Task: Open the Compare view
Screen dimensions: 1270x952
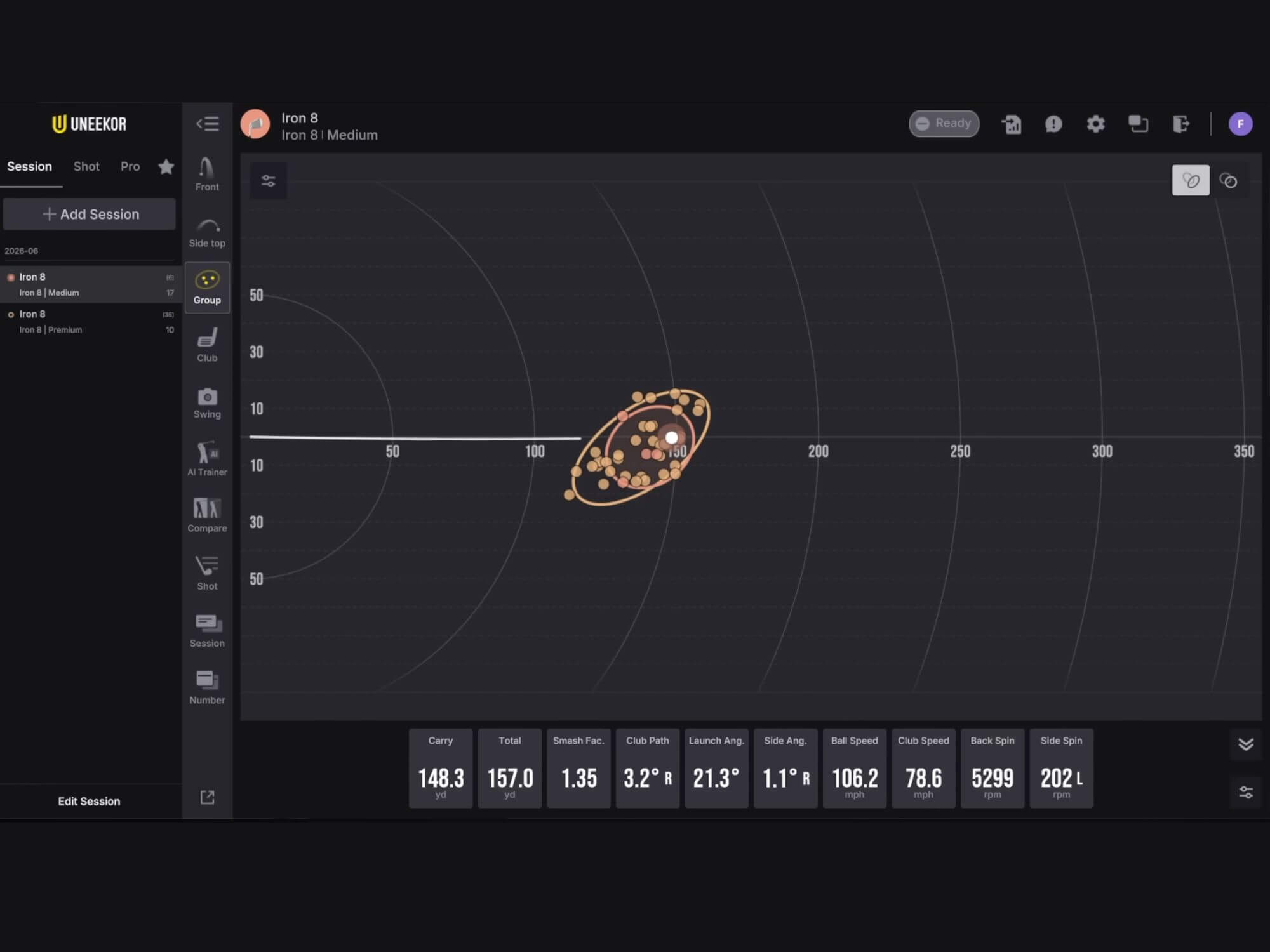Action: coord(207,515)
